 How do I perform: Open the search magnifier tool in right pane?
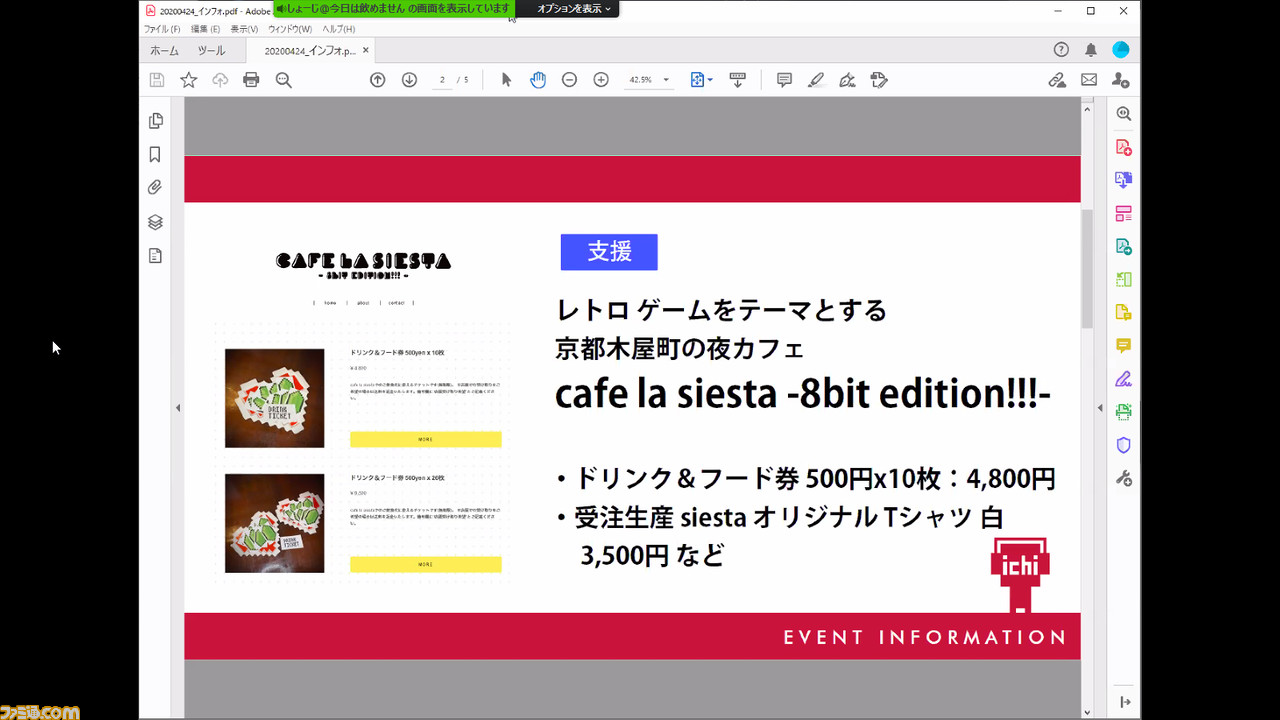point(1124,114)
